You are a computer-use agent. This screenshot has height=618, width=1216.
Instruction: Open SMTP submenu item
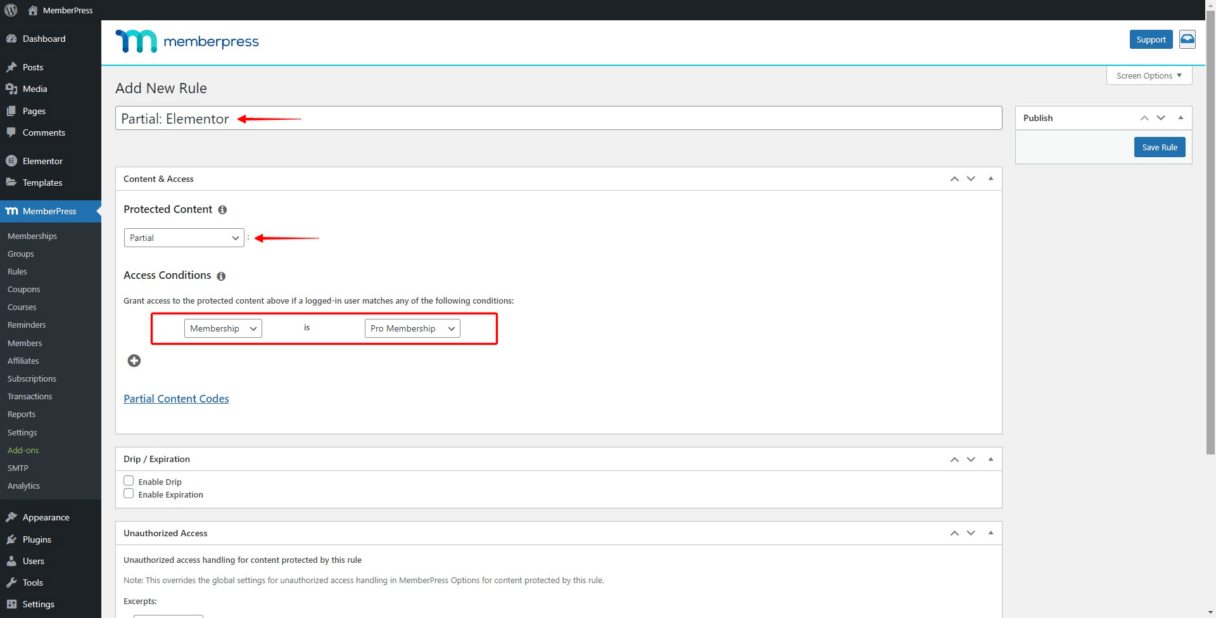click(x=18, y=468)
